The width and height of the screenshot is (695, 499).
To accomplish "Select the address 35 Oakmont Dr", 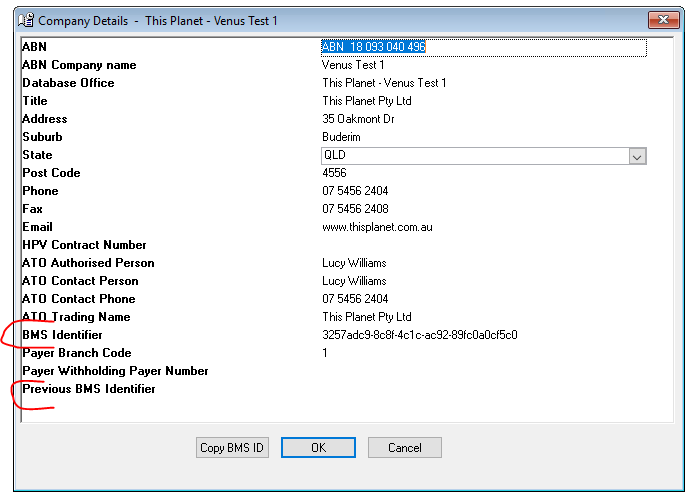I will click(359, 119).
